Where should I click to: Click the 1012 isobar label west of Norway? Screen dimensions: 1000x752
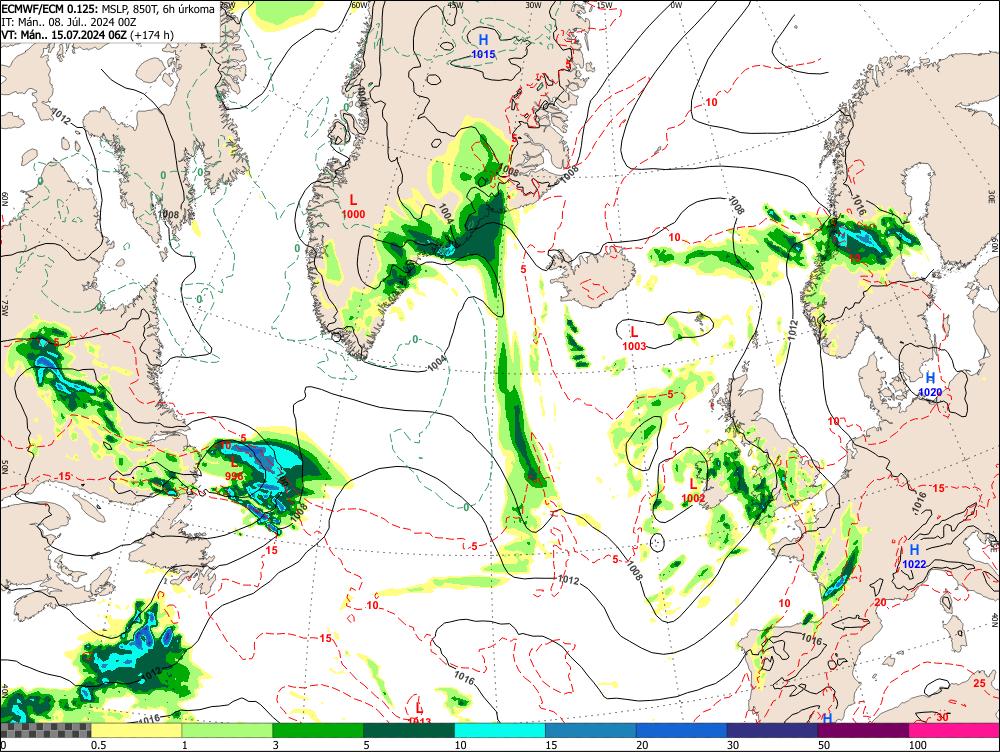click(791, 329)
